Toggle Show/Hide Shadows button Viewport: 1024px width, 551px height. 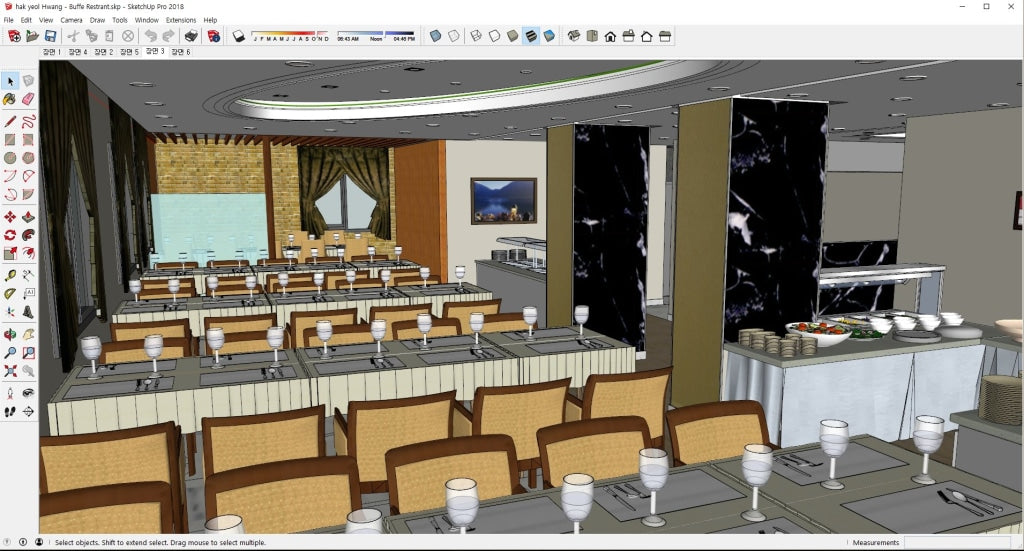pos(238,37)
